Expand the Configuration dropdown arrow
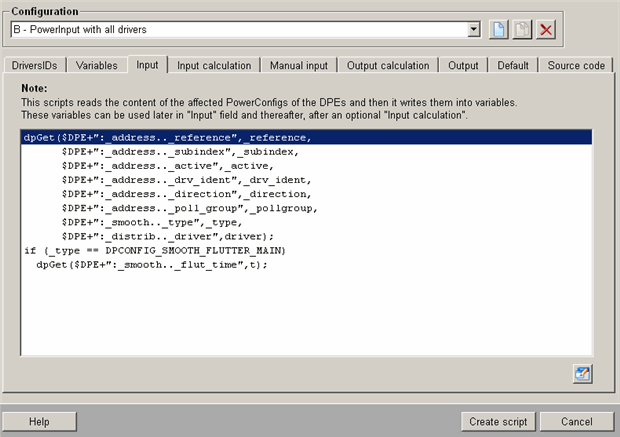 coord(474,29)
